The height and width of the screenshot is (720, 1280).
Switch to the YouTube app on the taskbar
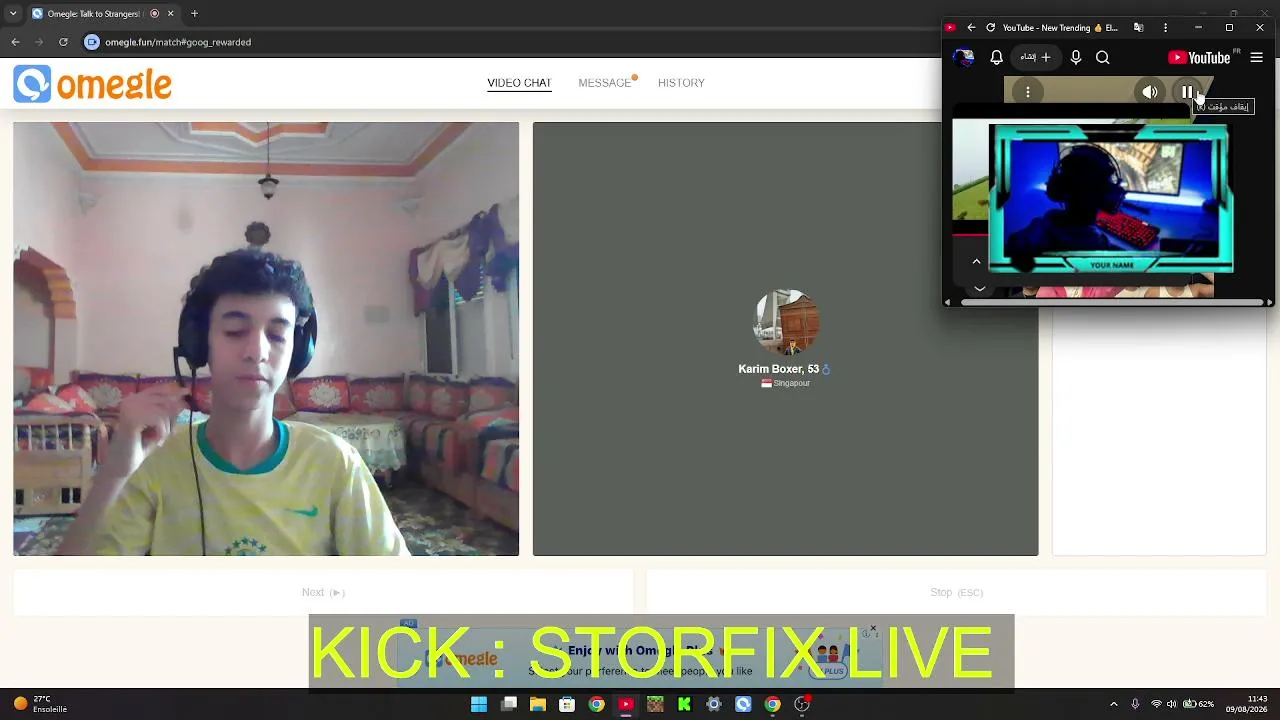[x=626, y=705]
